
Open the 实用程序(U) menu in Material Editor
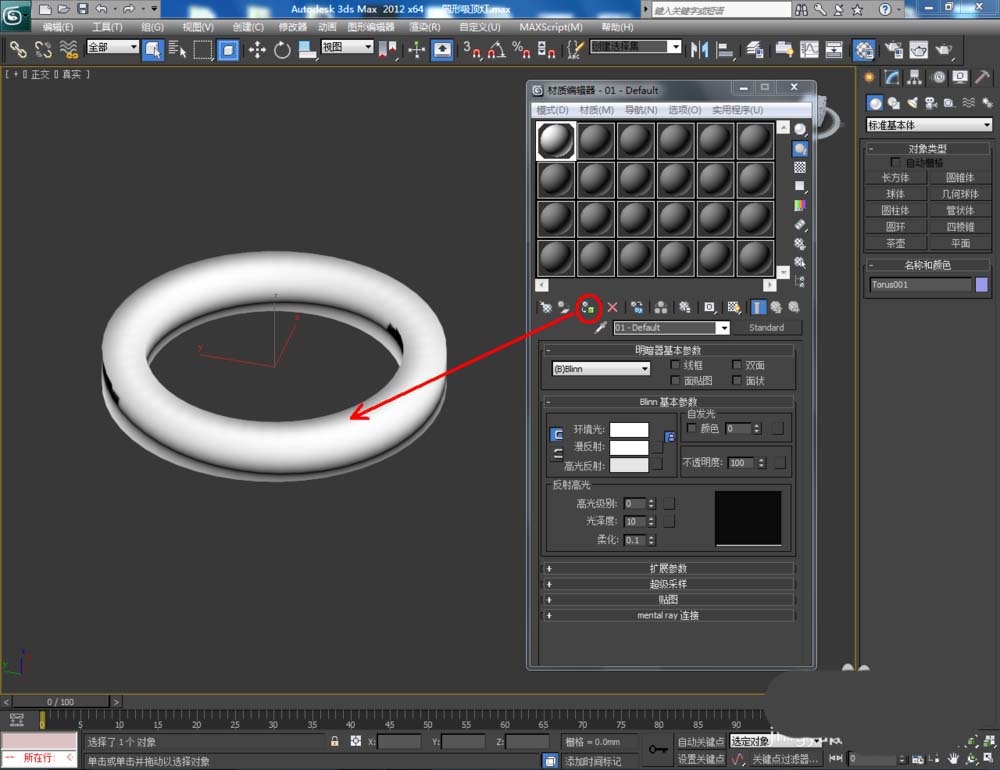738,110
